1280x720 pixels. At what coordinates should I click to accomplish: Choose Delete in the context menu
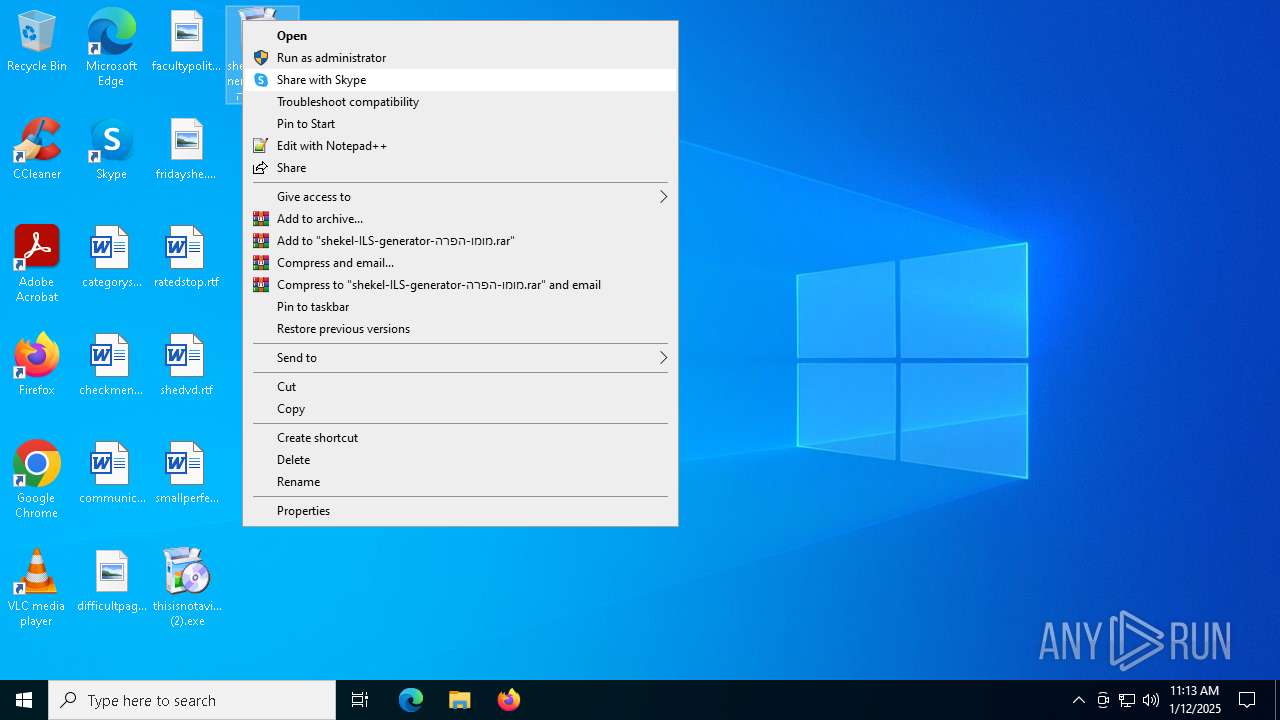click(x=460, y=460)
